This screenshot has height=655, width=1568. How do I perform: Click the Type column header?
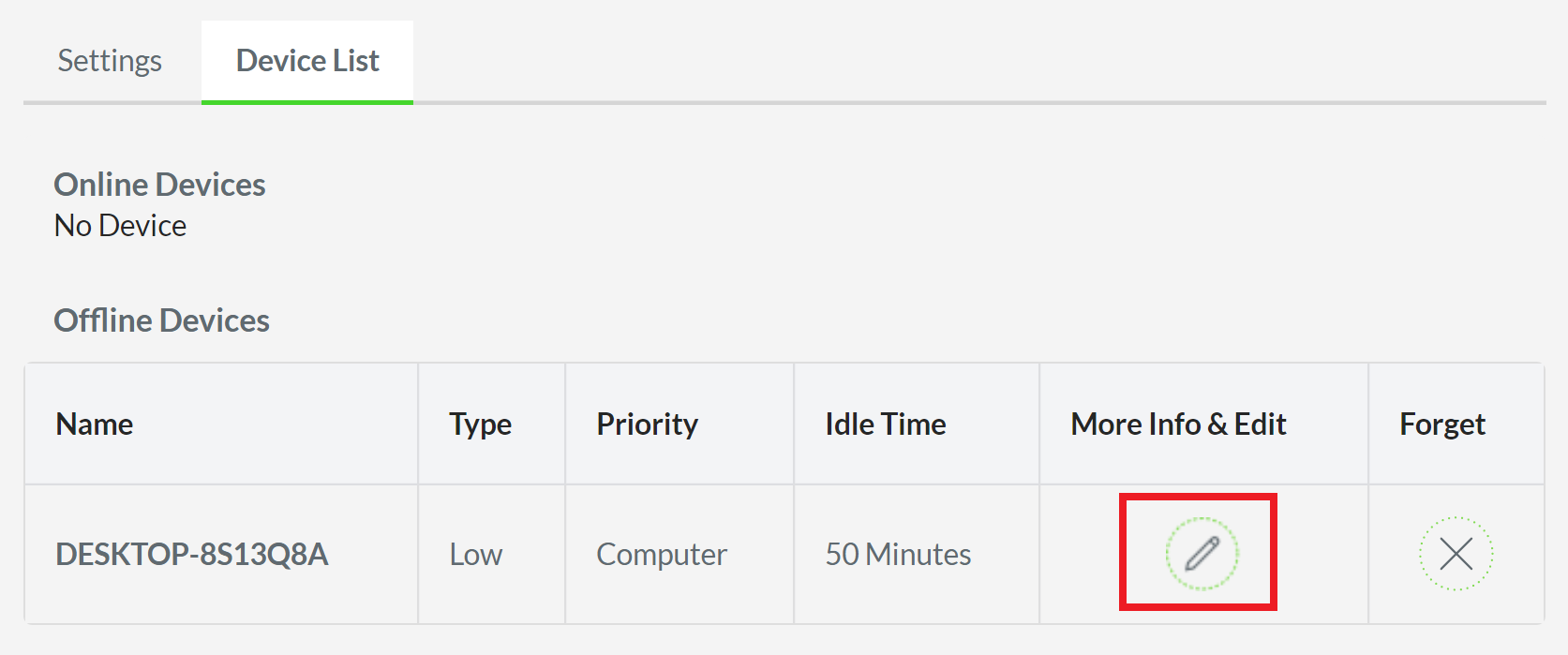(x=480, y=424)
